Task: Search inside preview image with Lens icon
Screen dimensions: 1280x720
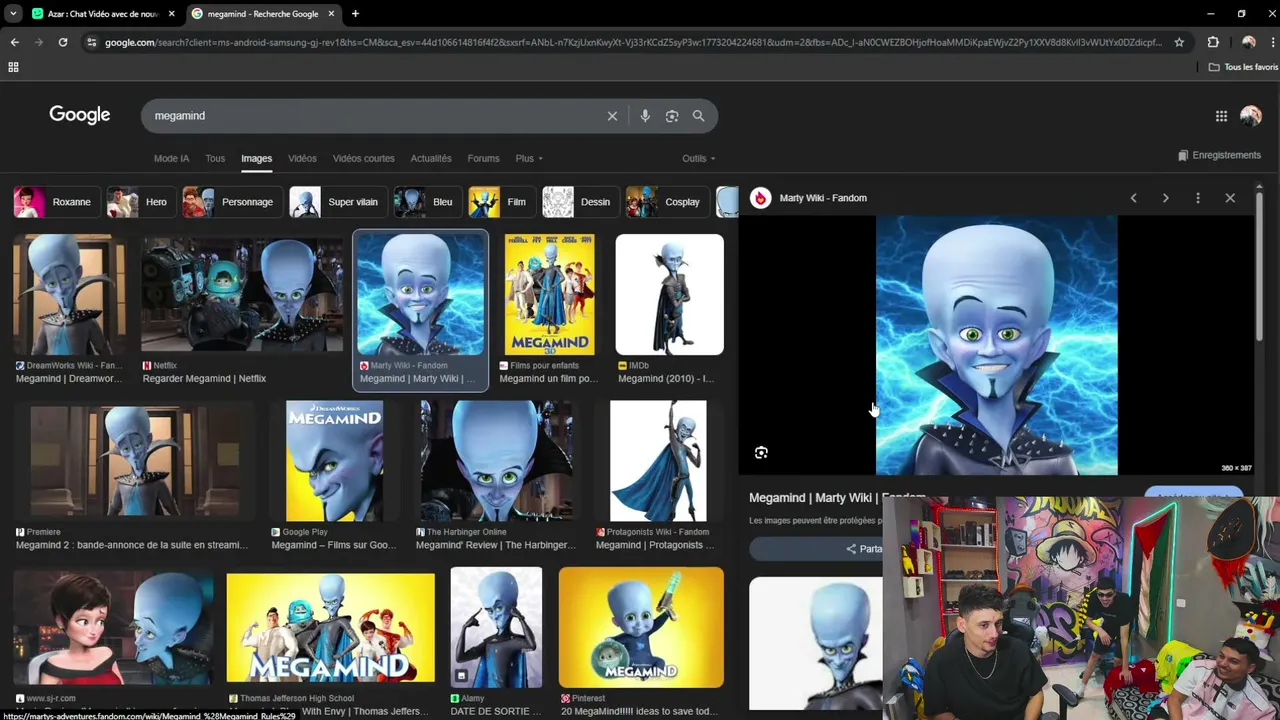Action: (761, 453)
